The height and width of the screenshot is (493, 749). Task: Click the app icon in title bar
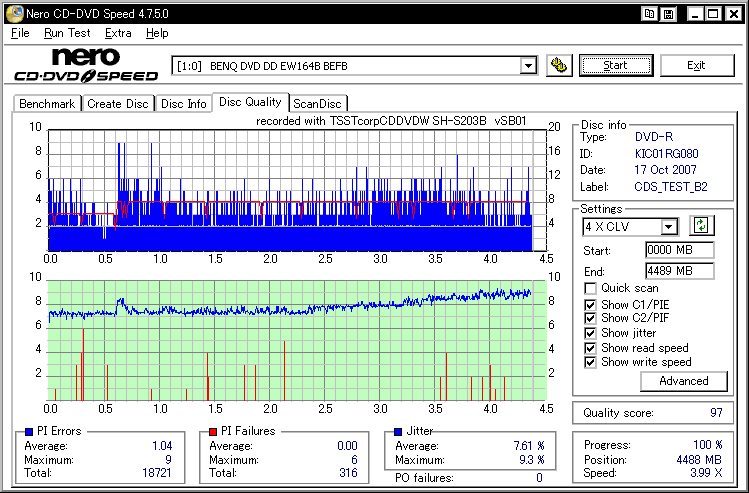click(12, 13)
